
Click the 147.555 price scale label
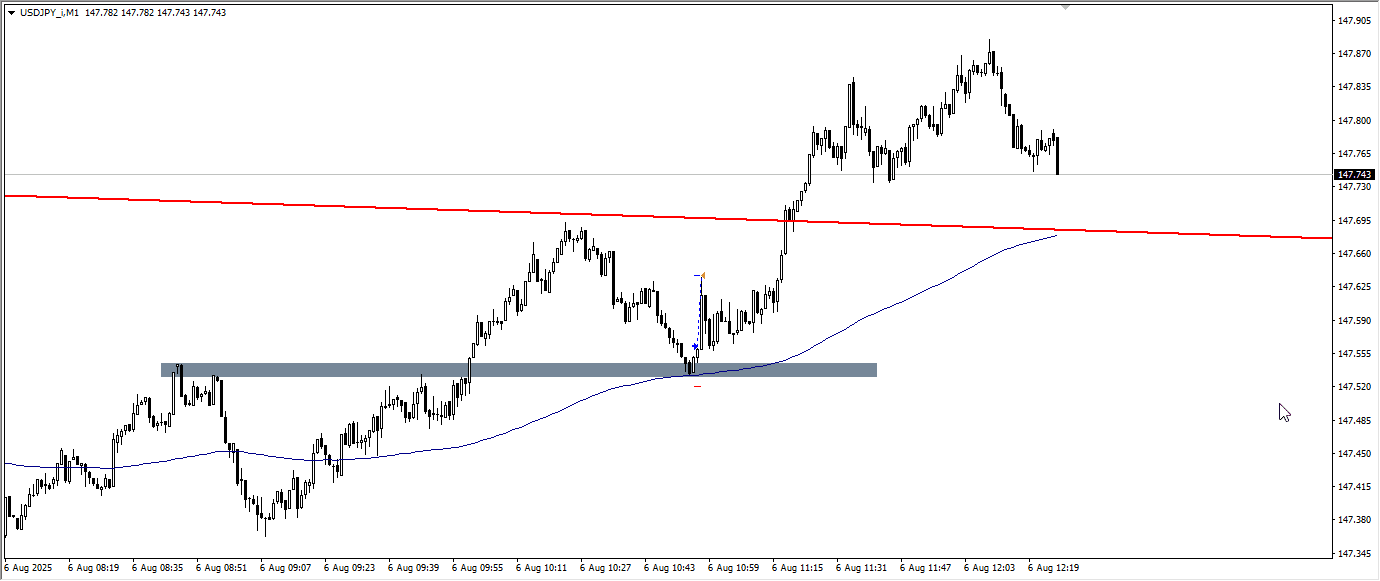1354,354
